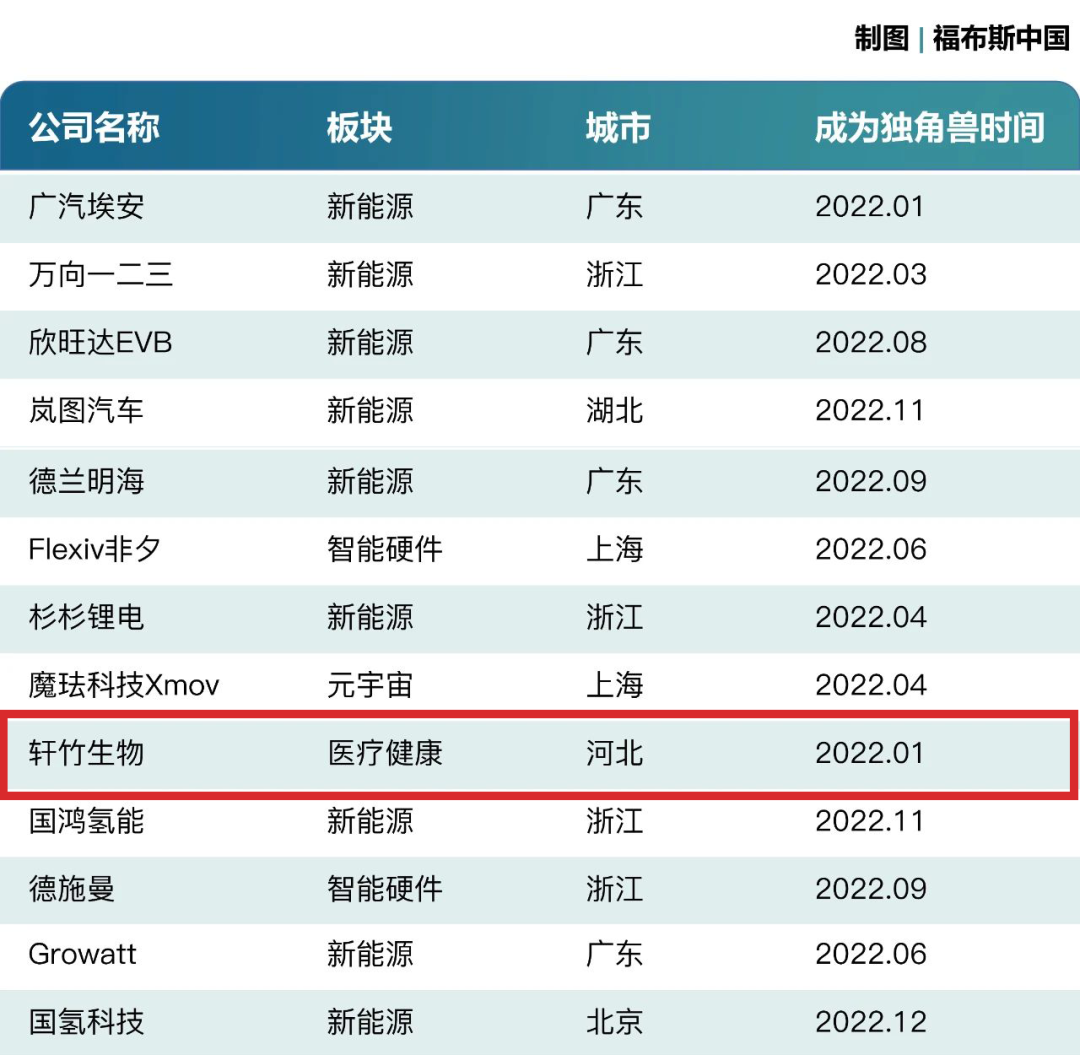This screenshot has height=1055, width=1080.
Task: Click date 2022.06 in Flexiv非夕 row
Action: 871,549
